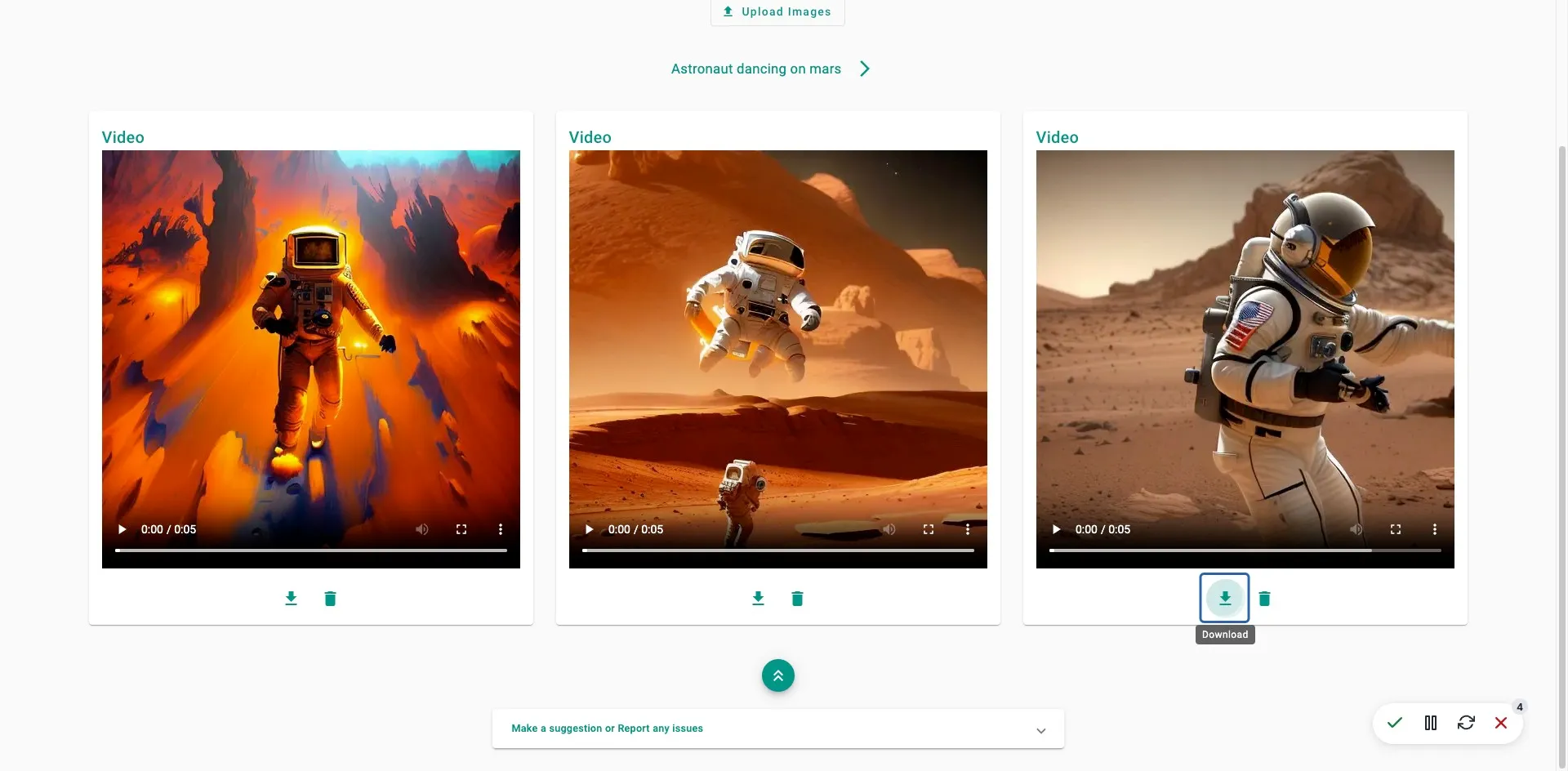This screenshot has height=771, width=1568.
Task: Download the third video
Action: pos(1225,598)
